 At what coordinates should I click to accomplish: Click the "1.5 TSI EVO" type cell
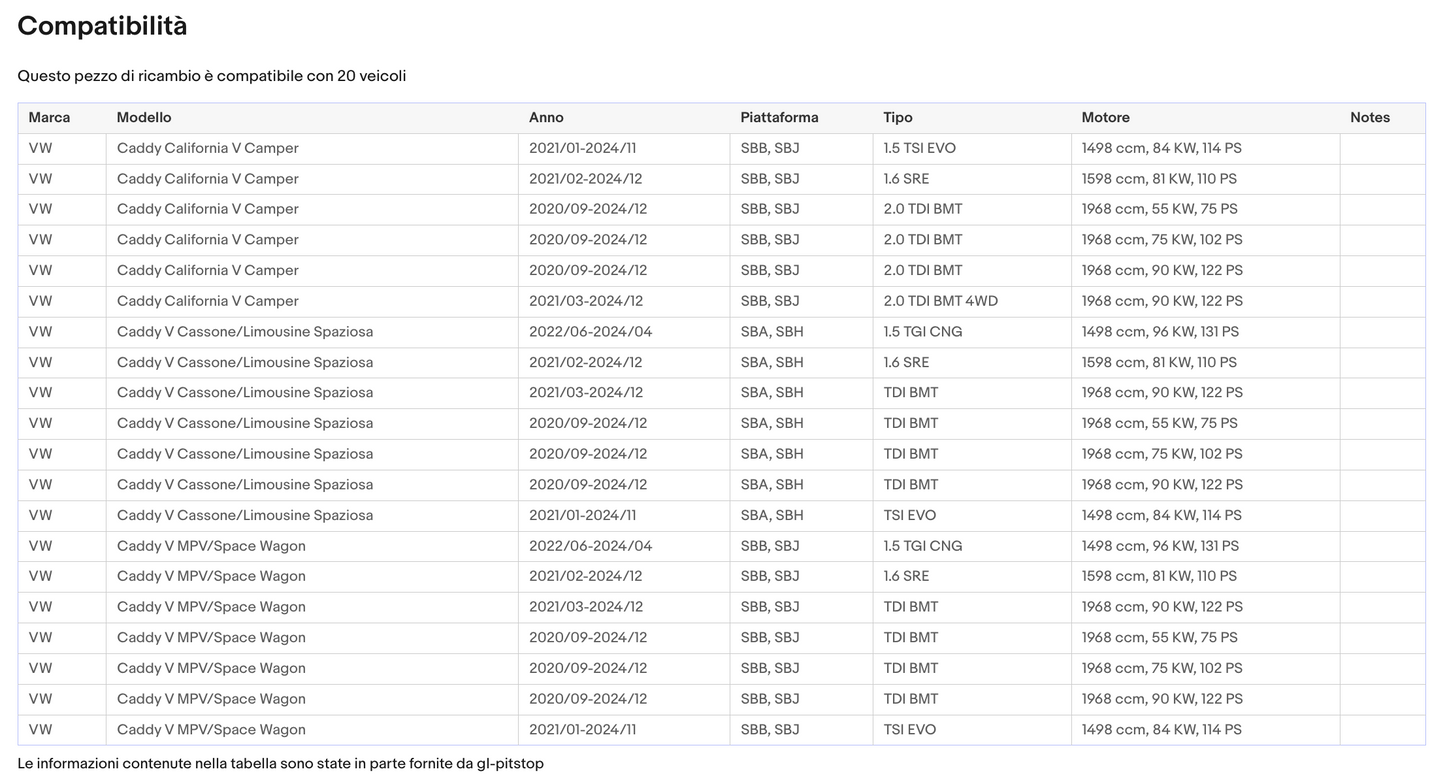[x=919, y=148]
